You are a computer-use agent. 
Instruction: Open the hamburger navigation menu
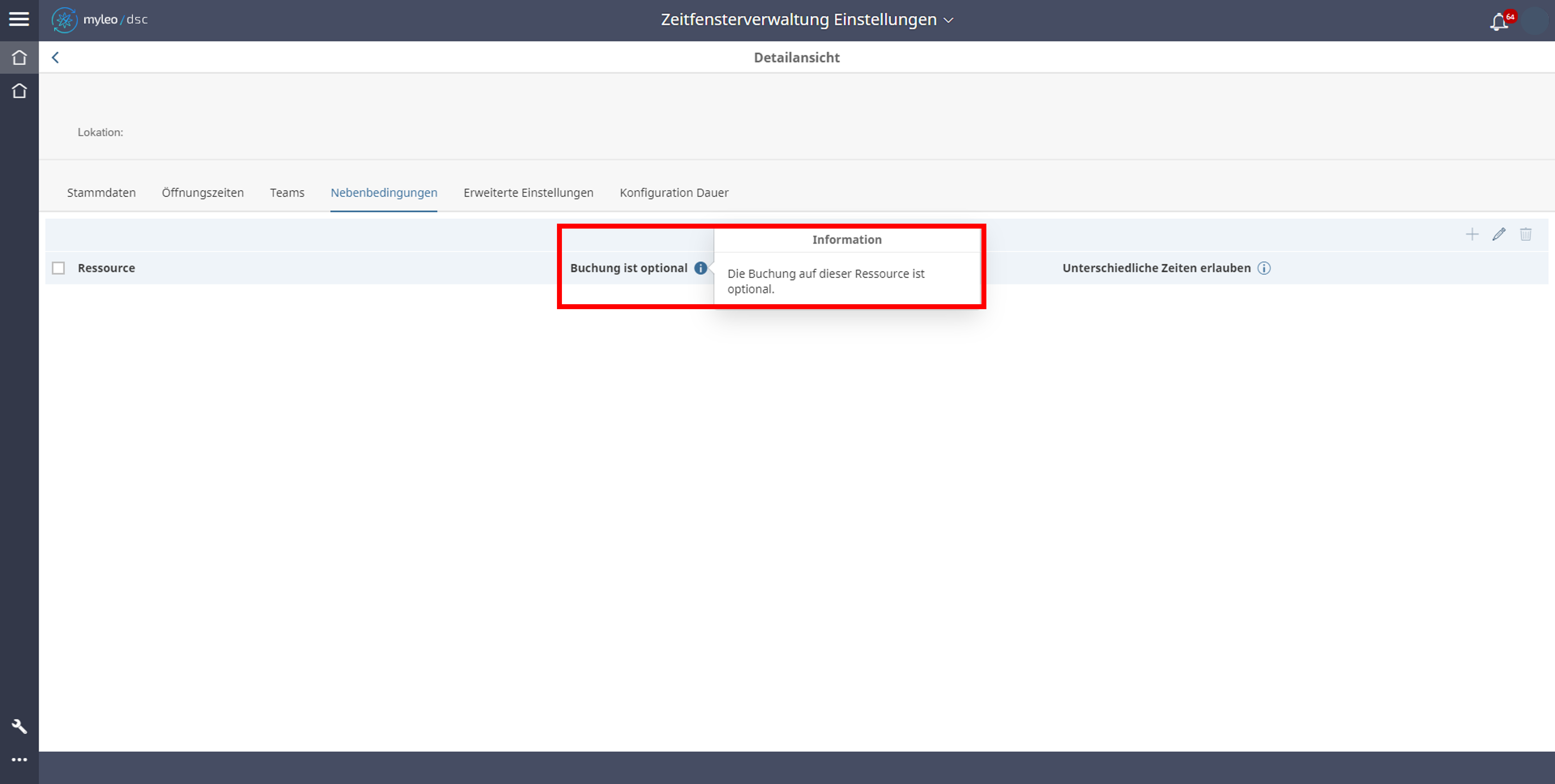19,19
